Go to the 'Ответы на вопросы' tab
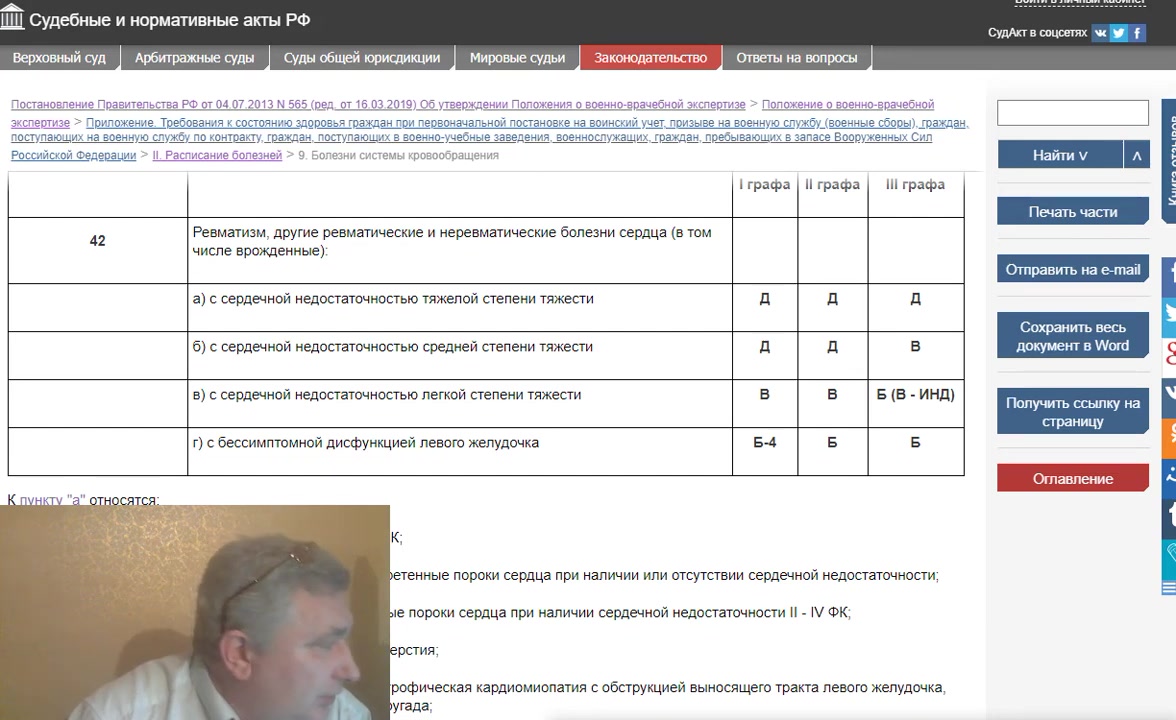1176x720 pixels. (796, 58)
